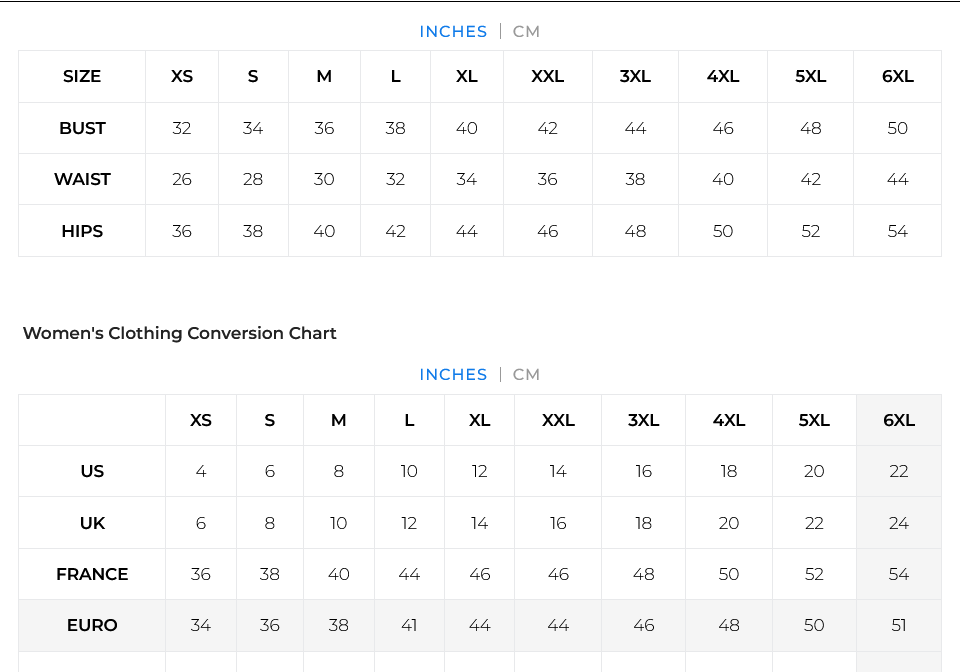Select INCHES above the conversion chart table
960x672 pixels.
coord(453,374)
